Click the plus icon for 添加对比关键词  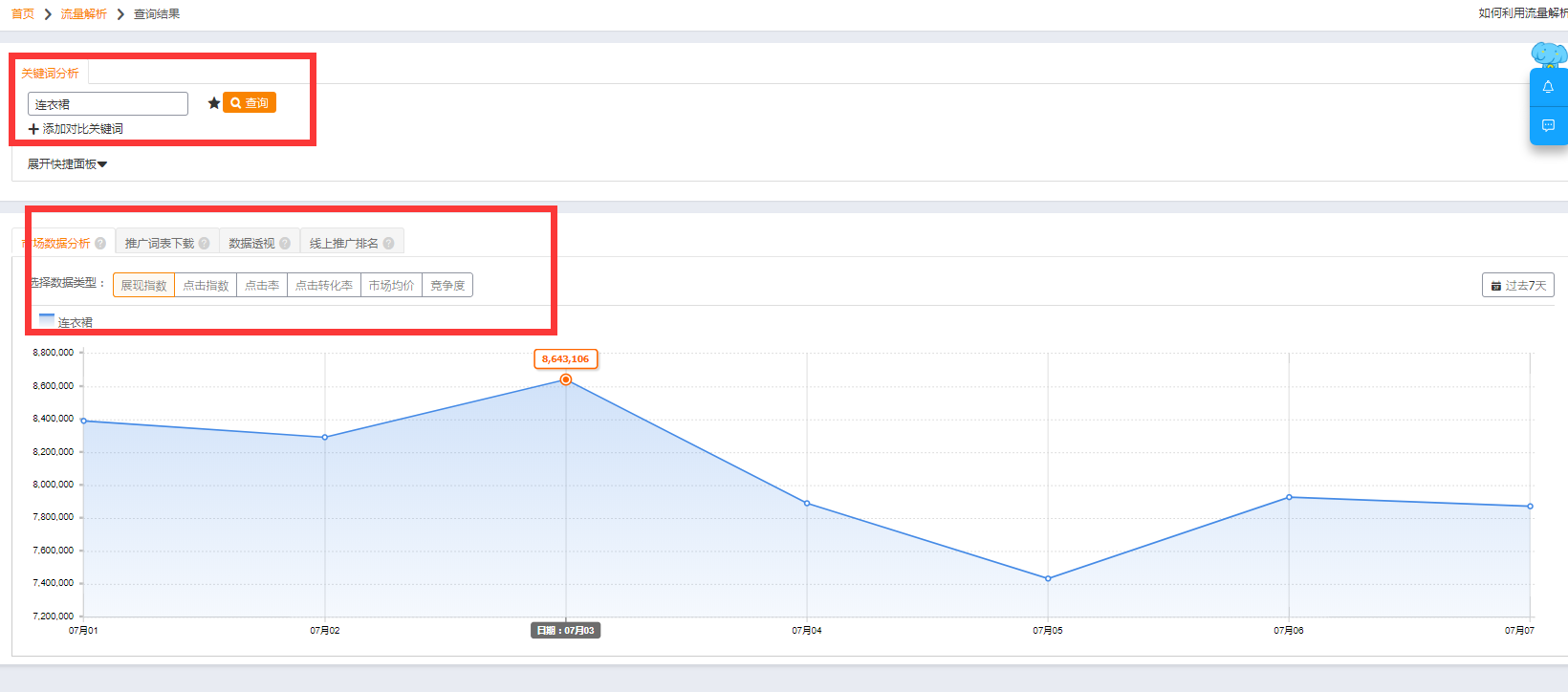(33, 129)
